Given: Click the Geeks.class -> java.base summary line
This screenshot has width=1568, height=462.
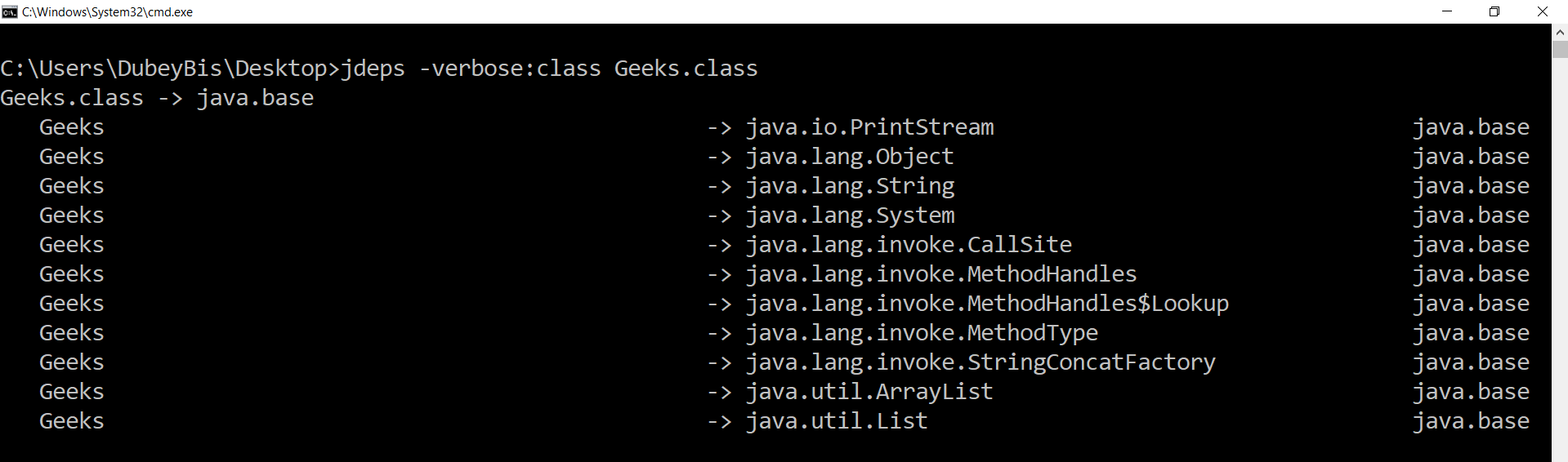Looking at the screenshot, I should [157, 98].
